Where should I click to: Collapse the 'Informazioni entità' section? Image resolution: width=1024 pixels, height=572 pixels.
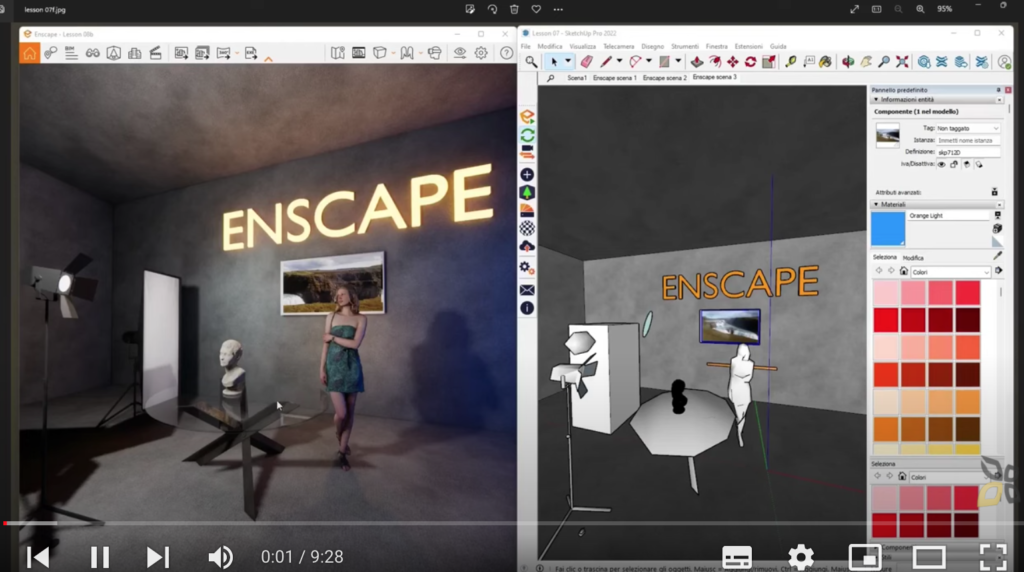pyautogui.click(x=876, y=100)
